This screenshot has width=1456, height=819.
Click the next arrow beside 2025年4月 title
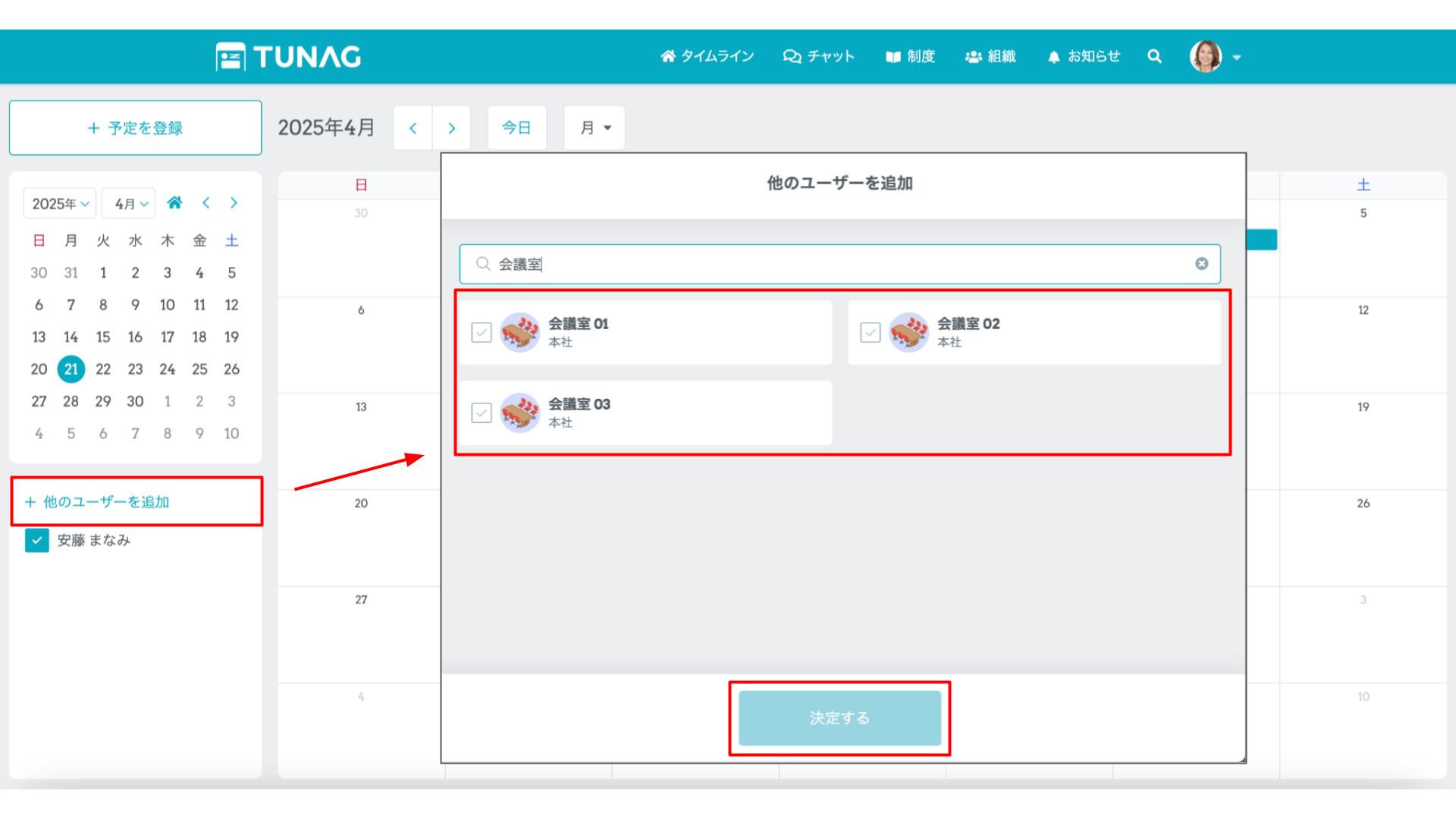click(x=451, y=128)
